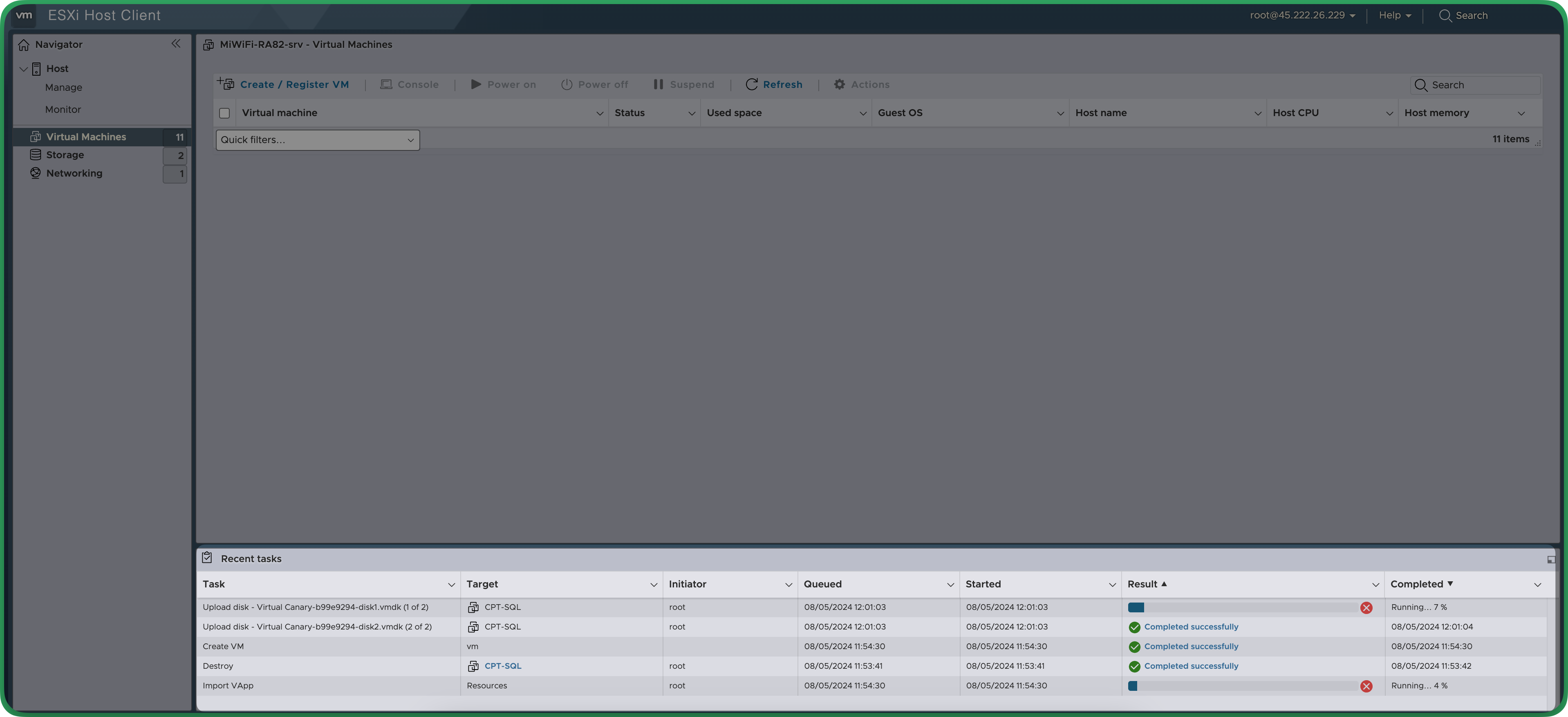This screenshot has width=1568, height=717.
Task: Click Create / Register VM button
Action: pyautogui.click(x=283, y=85)
